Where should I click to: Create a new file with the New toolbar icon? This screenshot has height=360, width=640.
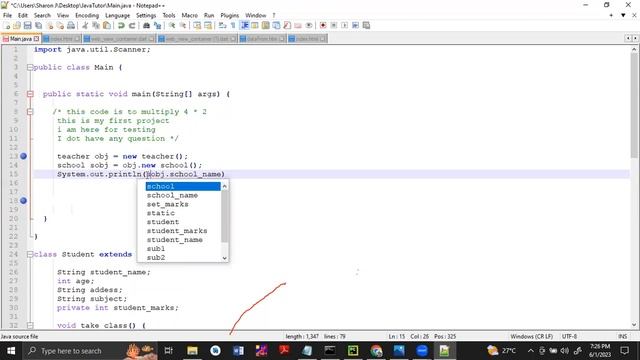[x=7, y=25]
